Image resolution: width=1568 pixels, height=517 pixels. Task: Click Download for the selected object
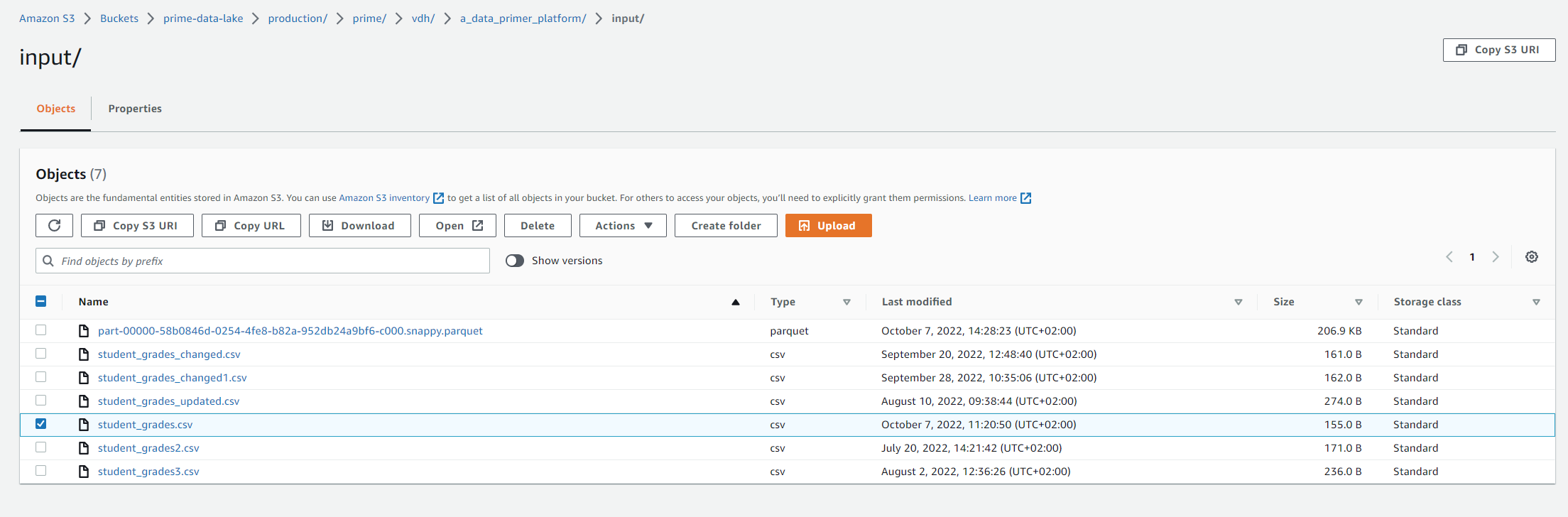(359, 226)
